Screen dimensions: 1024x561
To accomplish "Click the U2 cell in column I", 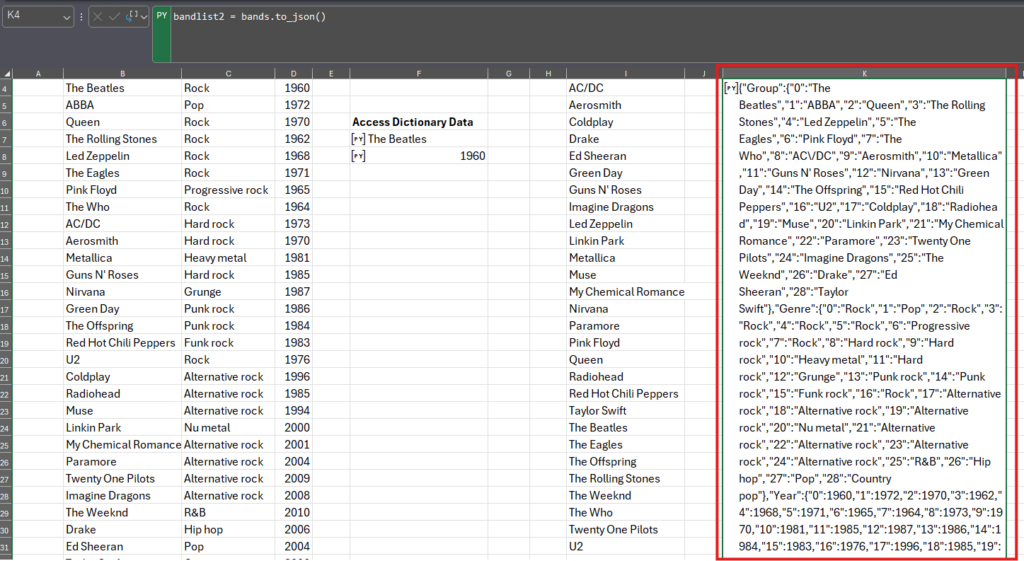I will tap(625, 547).
